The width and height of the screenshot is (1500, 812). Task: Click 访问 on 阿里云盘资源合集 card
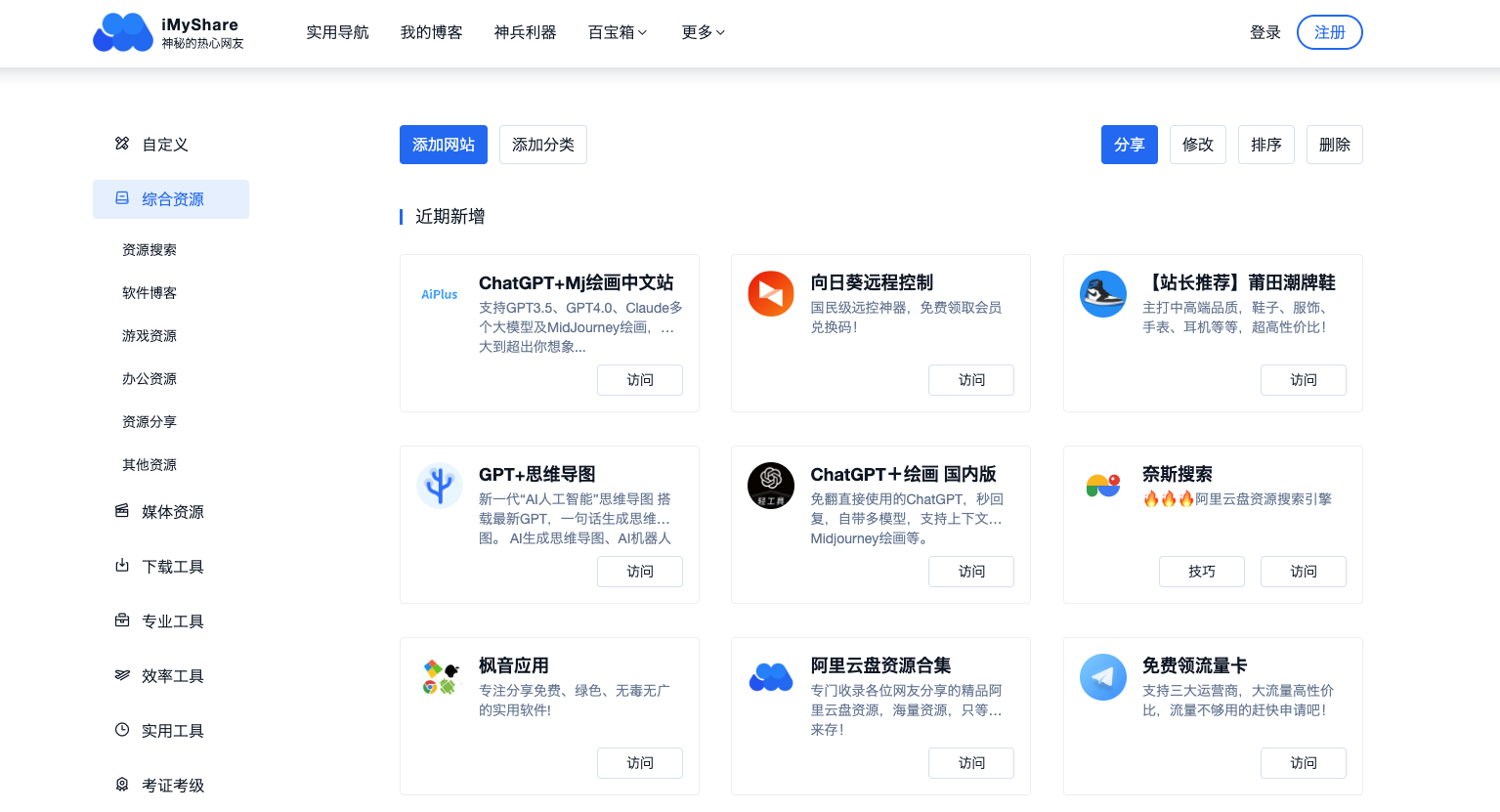tap(971, 763)
